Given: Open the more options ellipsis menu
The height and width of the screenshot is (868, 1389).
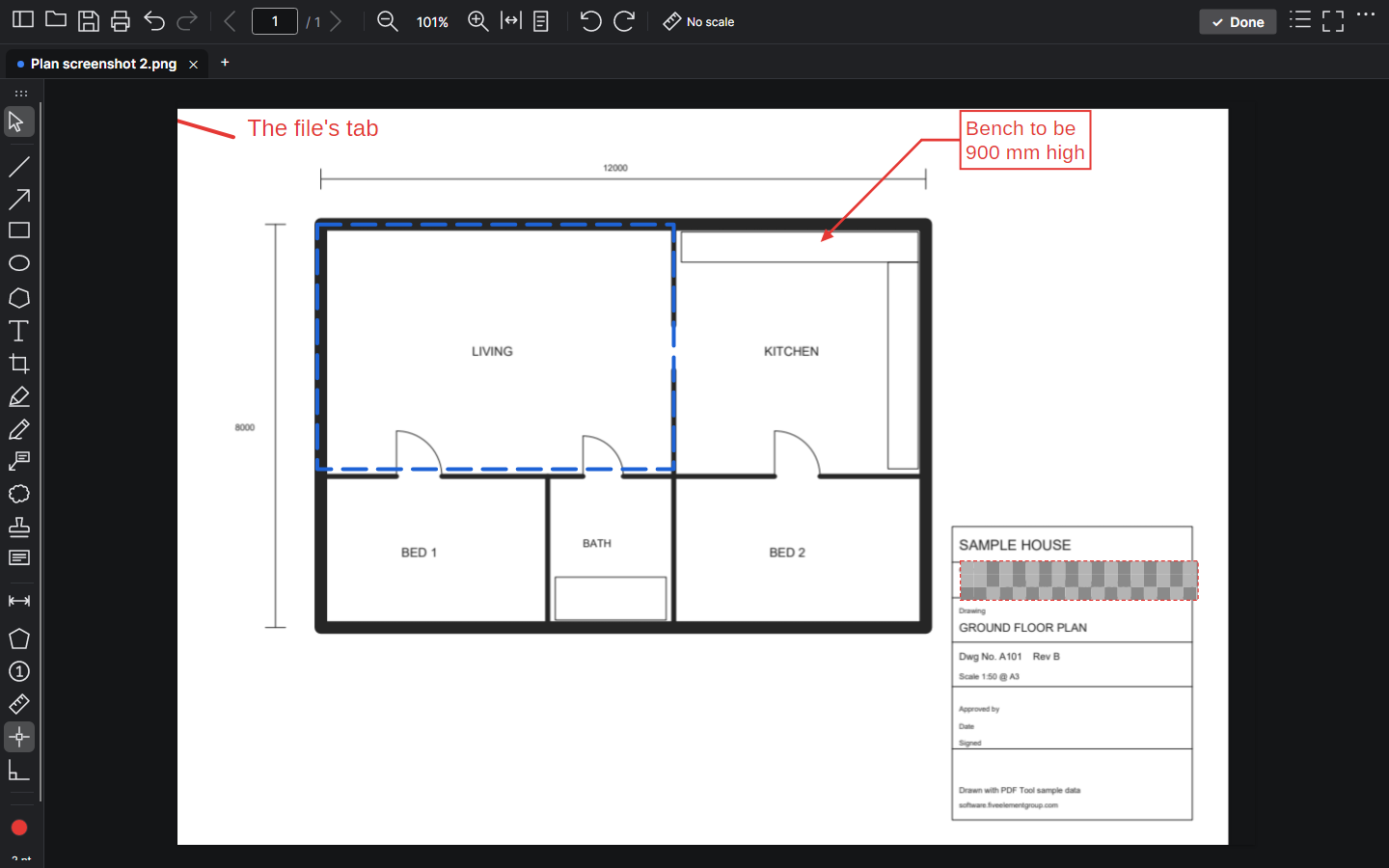Looking at the screenshot, I should [1366, 14].
